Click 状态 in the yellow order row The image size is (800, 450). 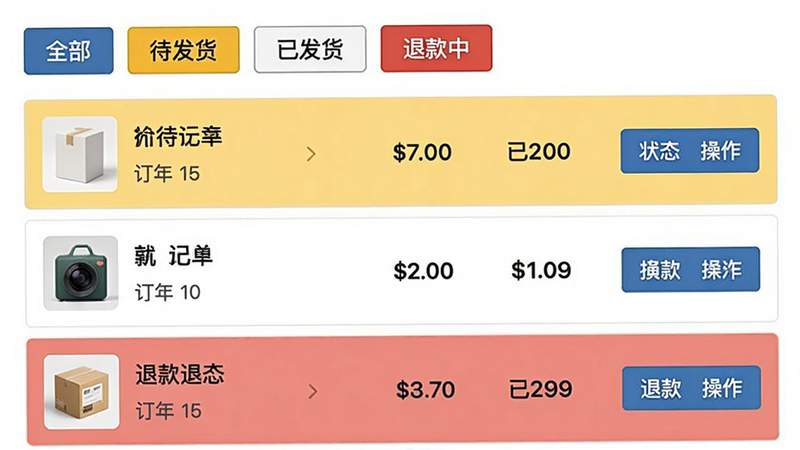[659, 151]
